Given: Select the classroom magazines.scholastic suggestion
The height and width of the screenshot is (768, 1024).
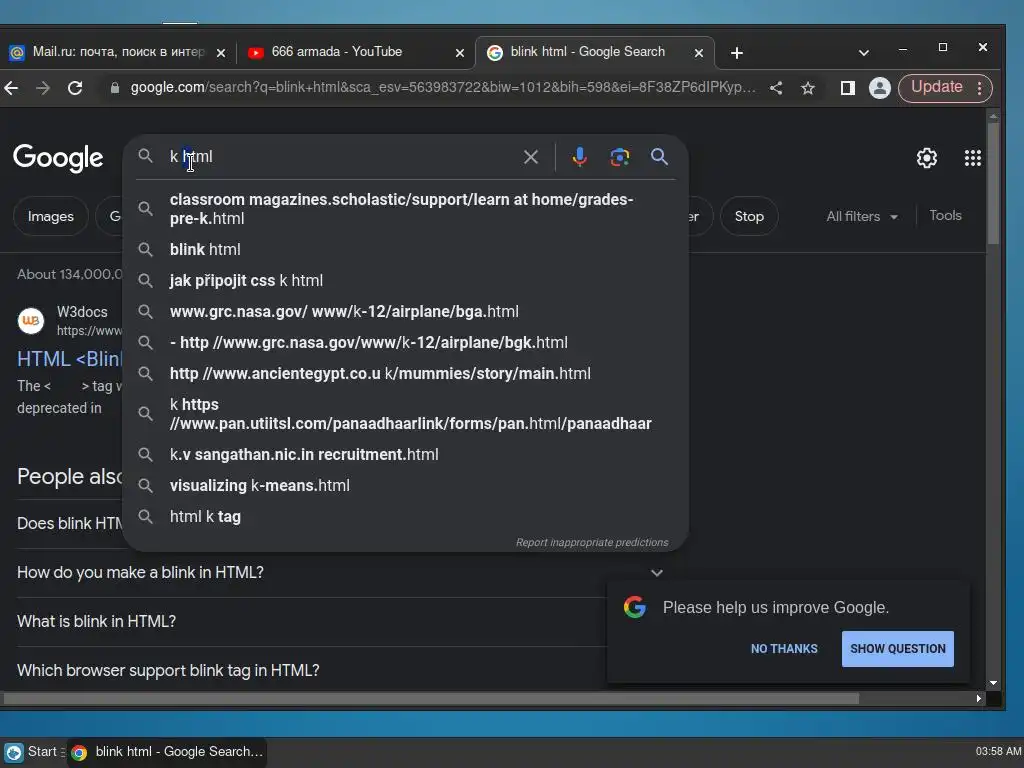Looking at the screenshot, I should coord(405,209).
